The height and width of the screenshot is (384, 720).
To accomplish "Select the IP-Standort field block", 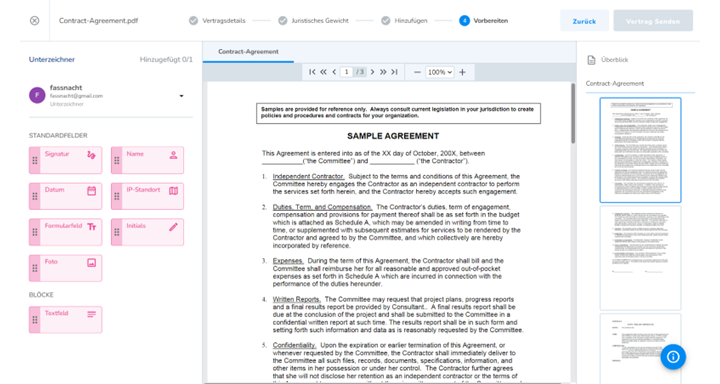I will 147,196.
